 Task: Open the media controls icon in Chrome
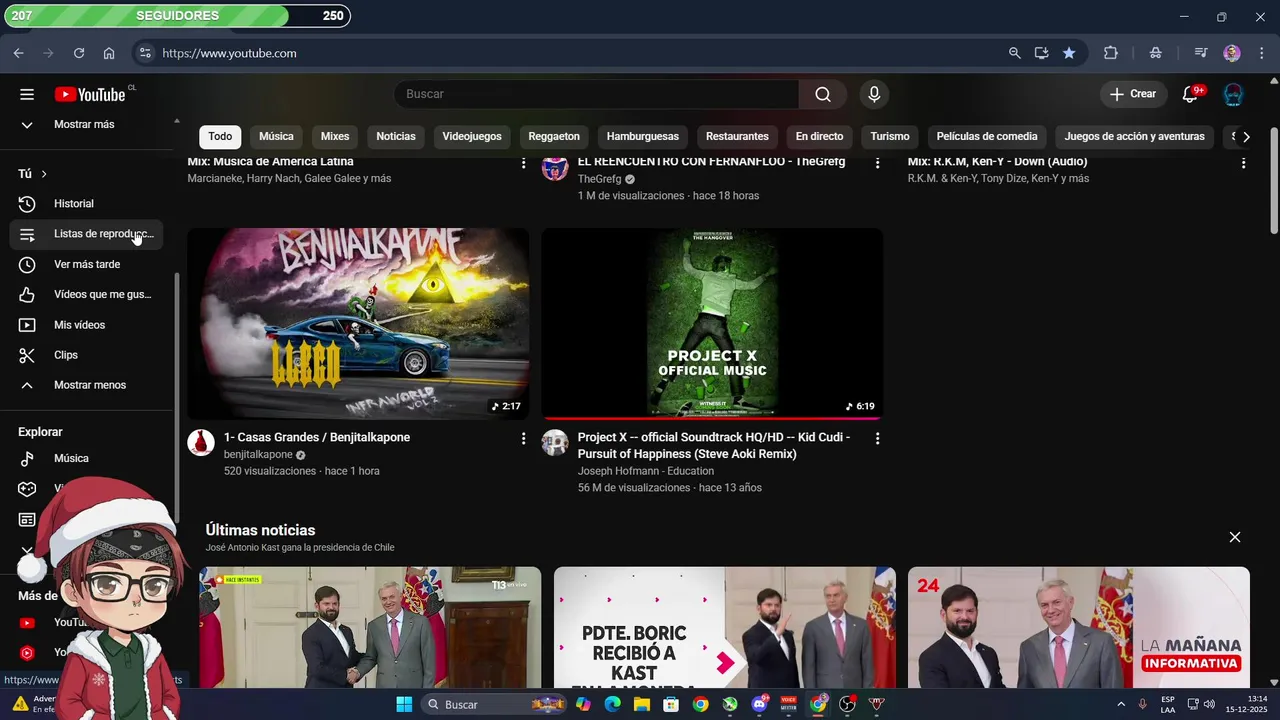[1201, 53]
